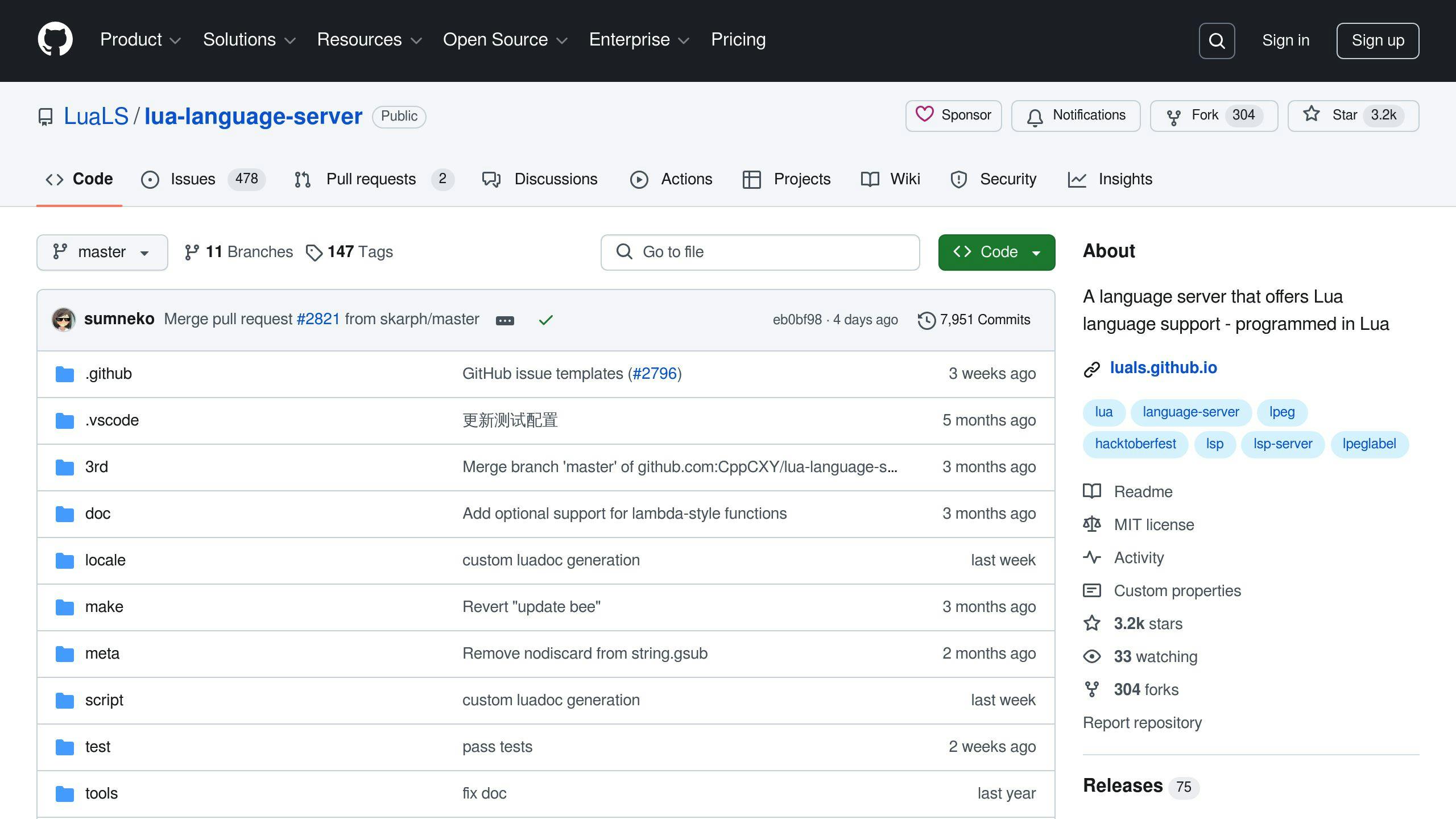The width and height of the screenshot is (1456, 819).
Task: Open Custom properties link
Action: pyautogui.click(x=1177, y=591)
